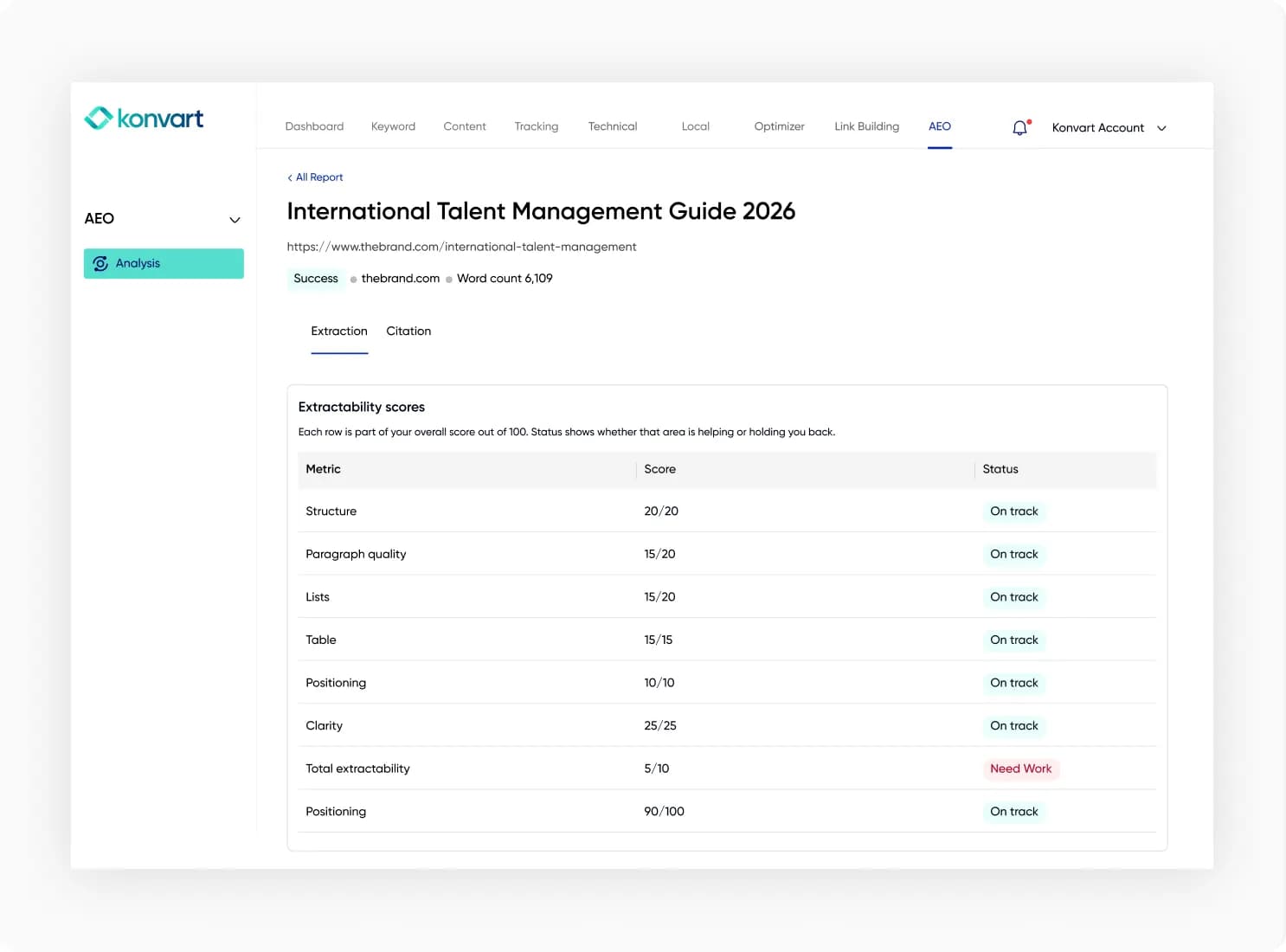Image resolution: width=1286 pixels, height=952 pixels.
Task: Click the On track badge for Clarity
Action: (x=1014, y=726)
